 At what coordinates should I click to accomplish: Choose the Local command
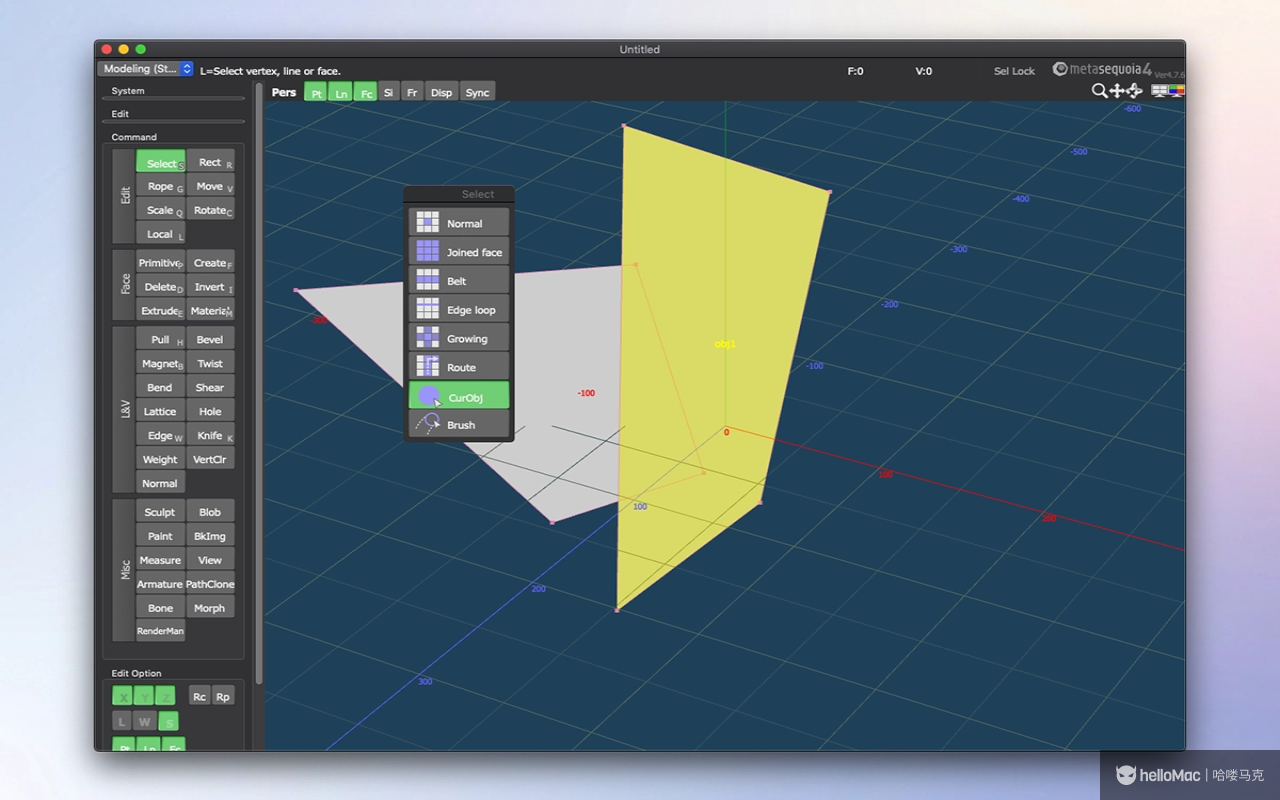[x=161, y=234]
